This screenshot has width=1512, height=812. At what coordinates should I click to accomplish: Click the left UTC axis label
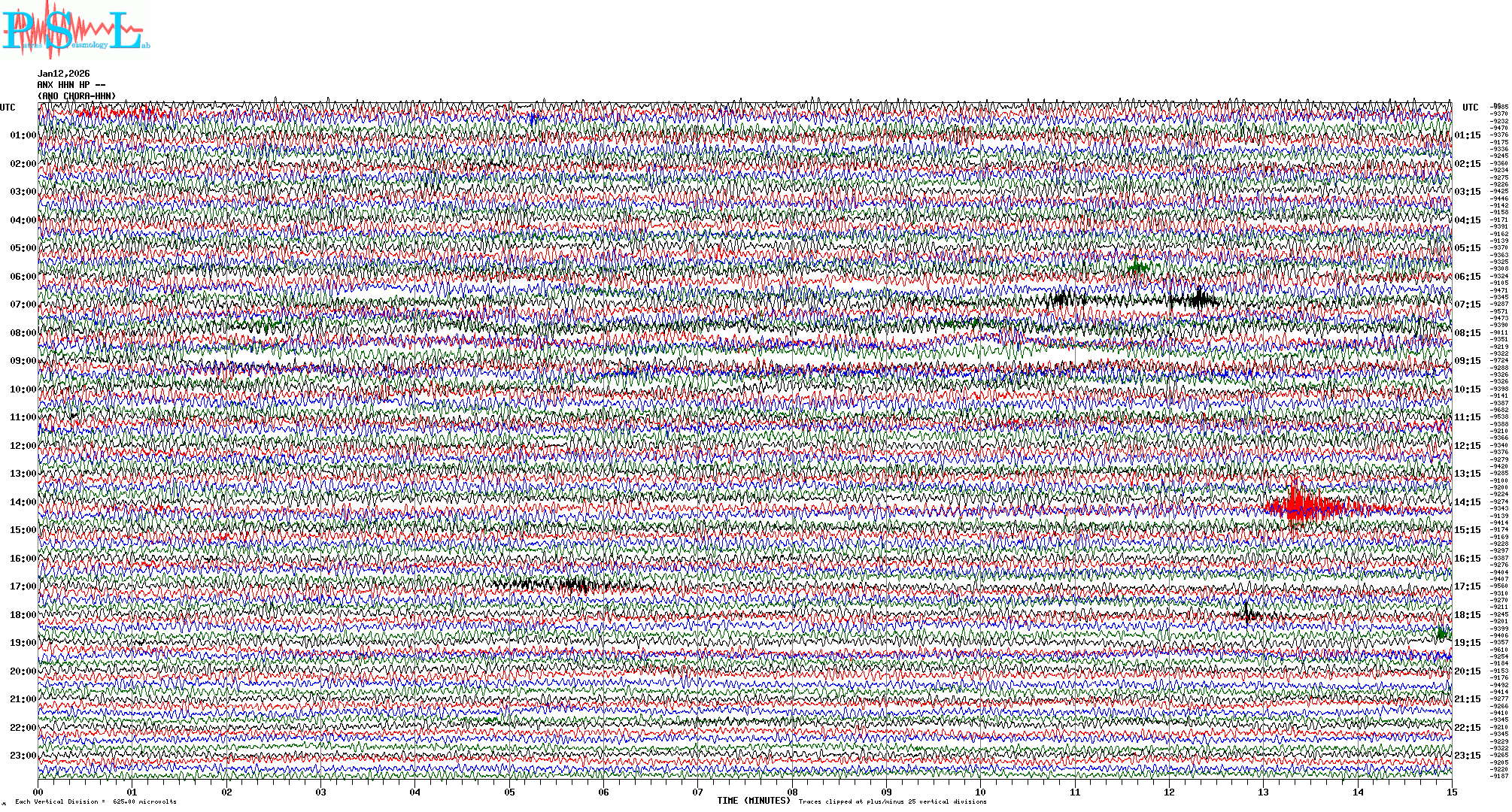pyautogui.click(x=8, y=108)
